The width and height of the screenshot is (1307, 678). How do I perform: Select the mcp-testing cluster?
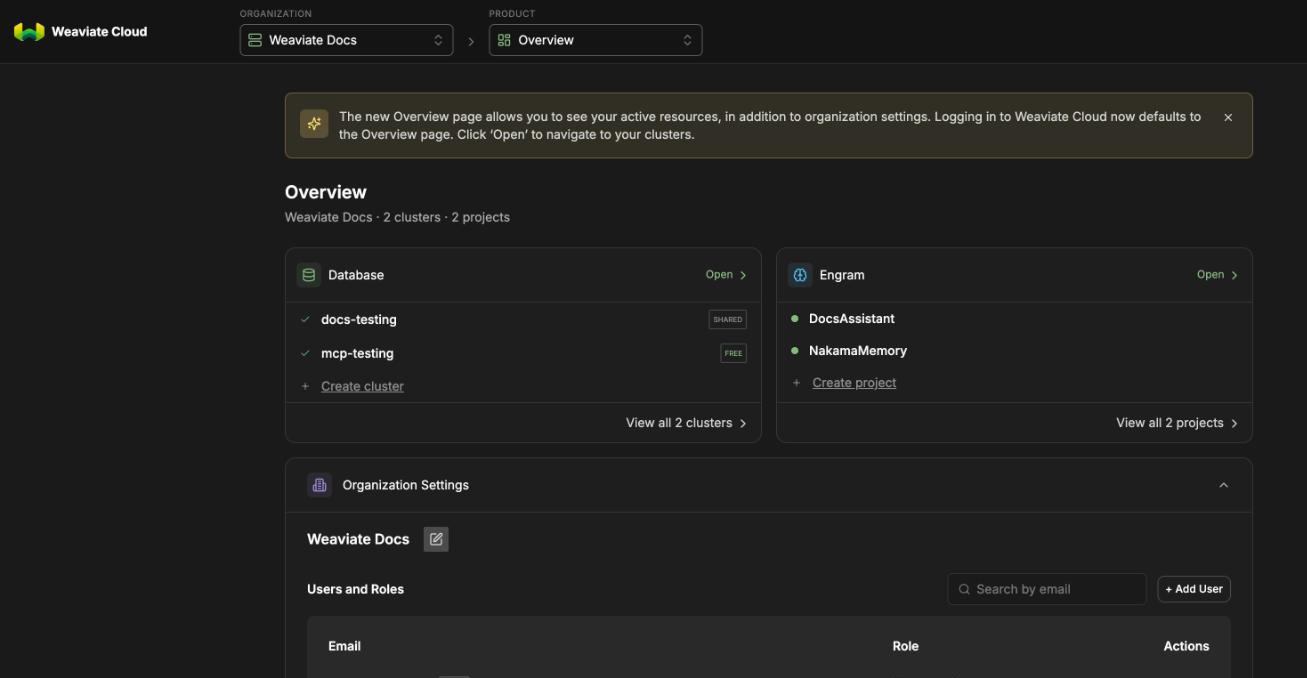(357, 354)
